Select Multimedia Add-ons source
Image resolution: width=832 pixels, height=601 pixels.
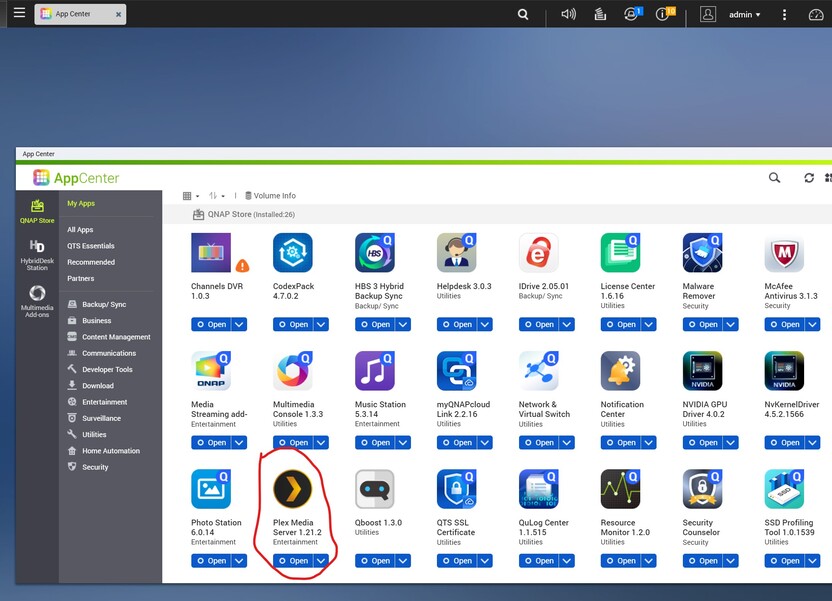pyautogui.click(x=37, y=301)
